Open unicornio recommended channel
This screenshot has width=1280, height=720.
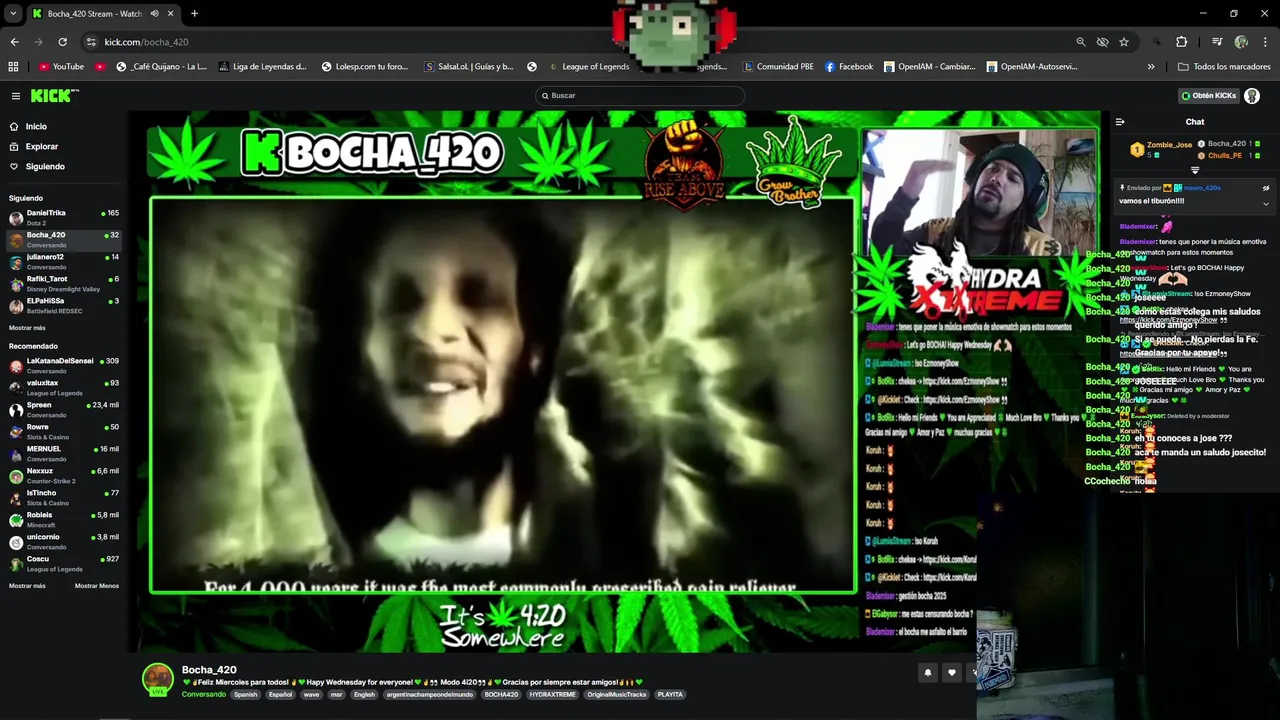click(64, 541)
